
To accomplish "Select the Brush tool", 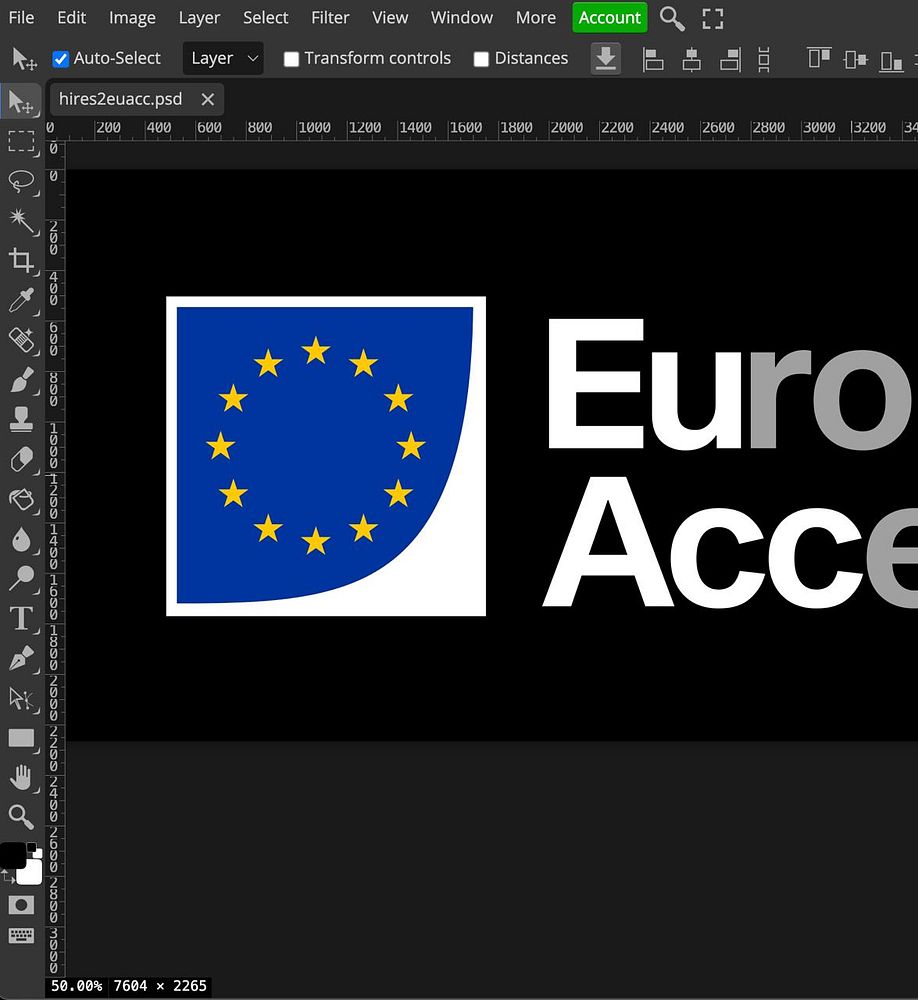I will point(21,380).
